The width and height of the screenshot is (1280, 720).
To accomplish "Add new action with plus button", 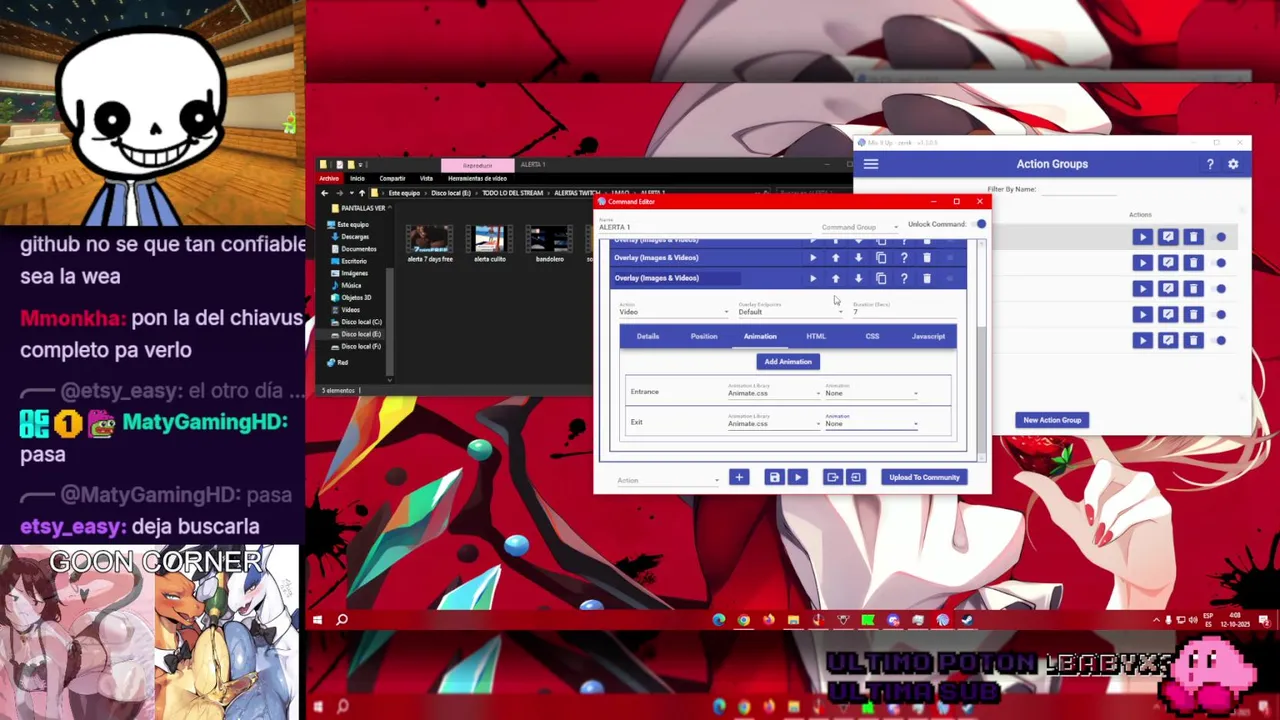I will click(x=739, y=478).
